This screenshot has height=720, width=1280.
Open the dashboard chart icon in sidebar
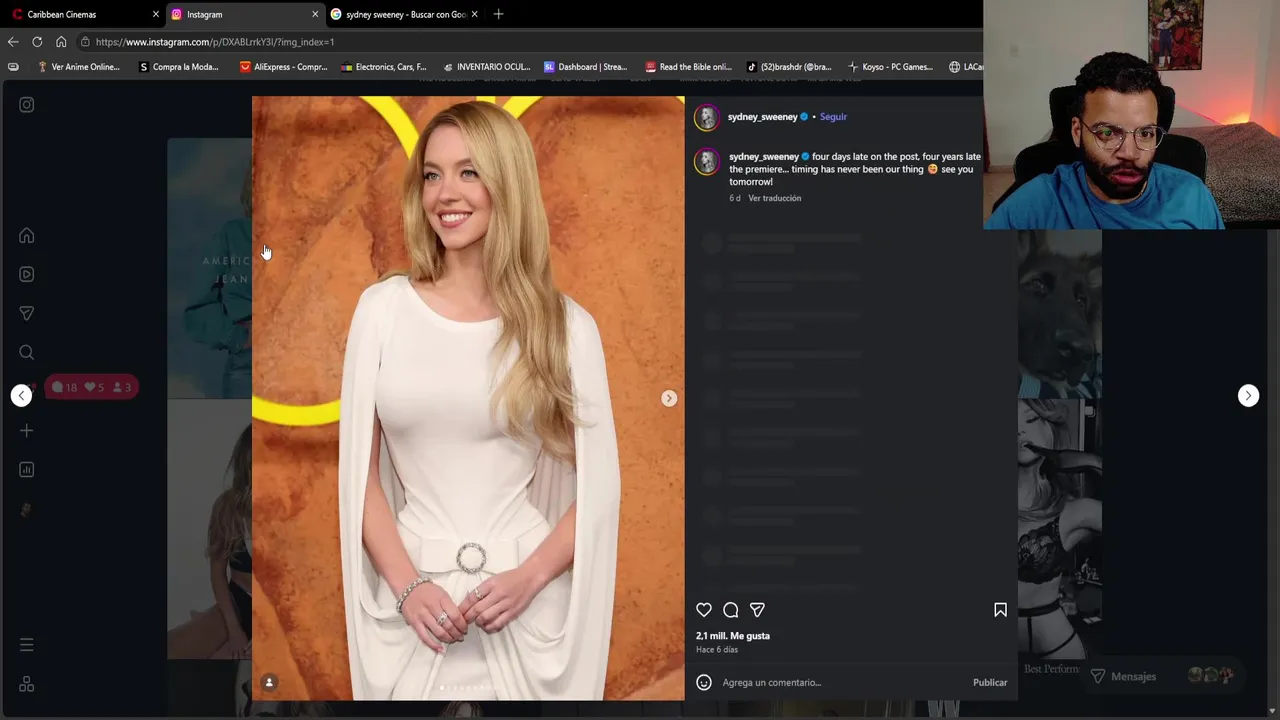[x=27, y=469]
